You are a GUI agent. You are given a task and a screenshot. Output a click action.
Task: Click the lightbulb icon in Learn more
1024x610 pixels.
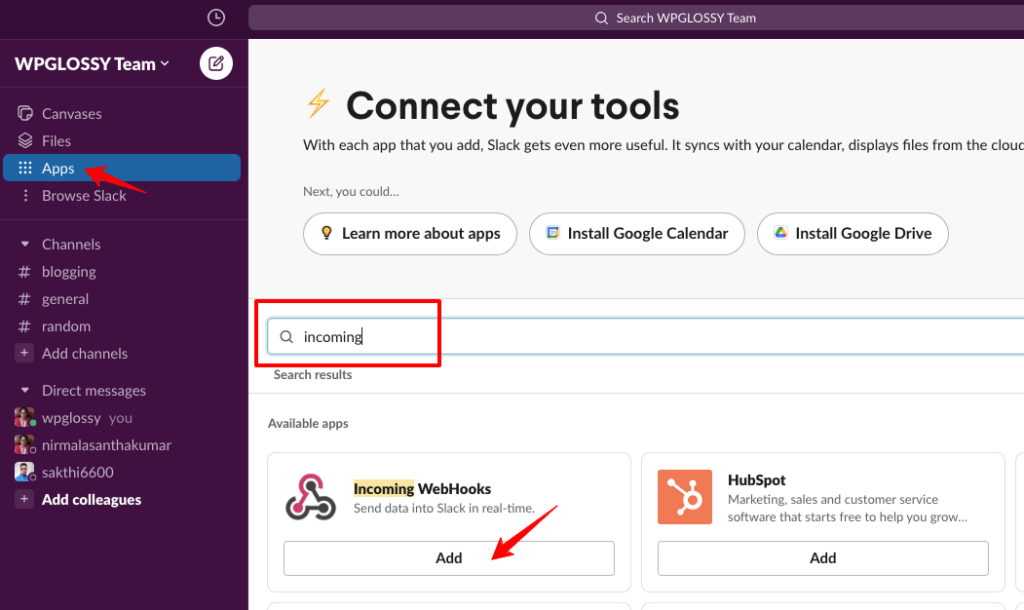coord(327,233)
